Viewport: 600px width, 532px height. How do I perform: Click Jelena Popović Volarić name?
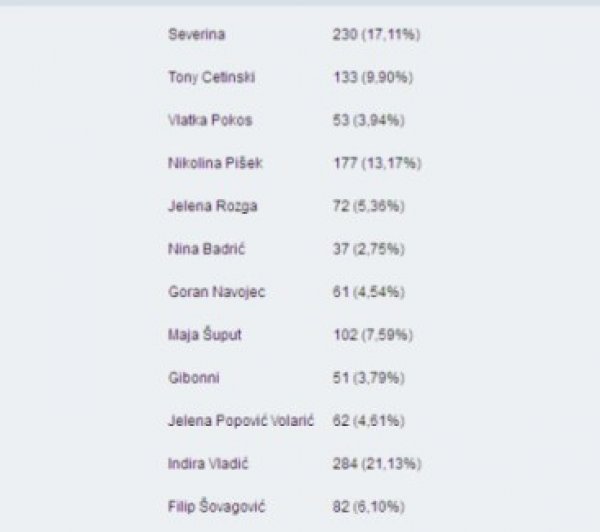tap(241, 421)
